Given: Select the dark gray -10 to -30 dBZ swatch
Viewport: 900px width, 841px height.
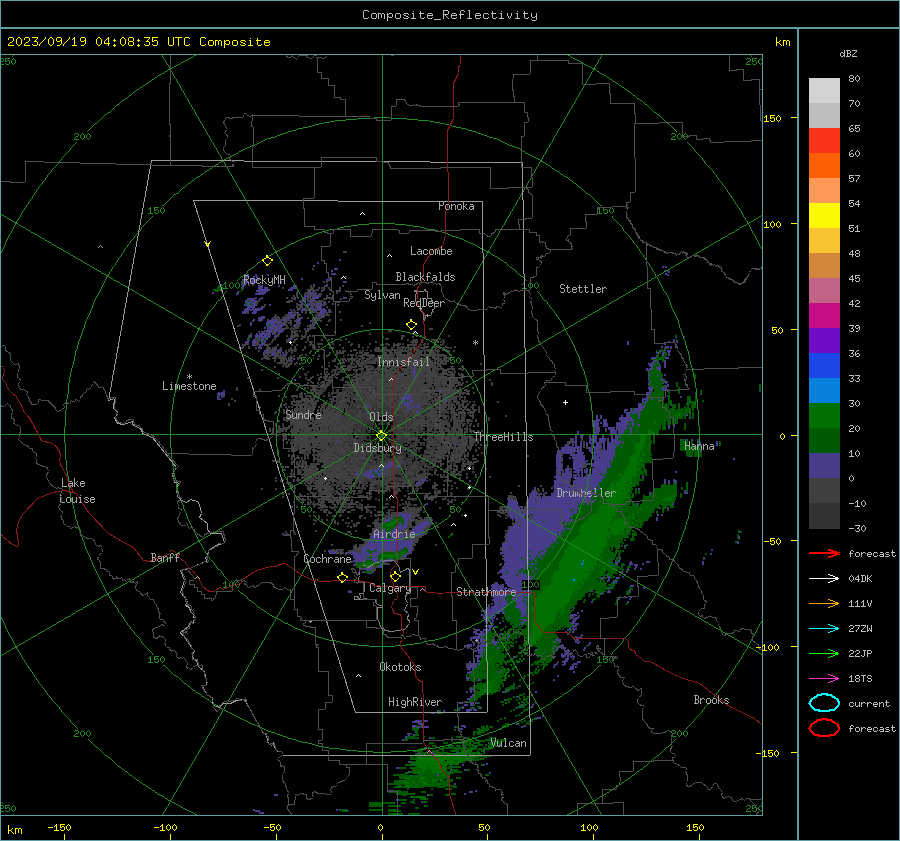Looking at the screenshot, I should pos(824,516).
